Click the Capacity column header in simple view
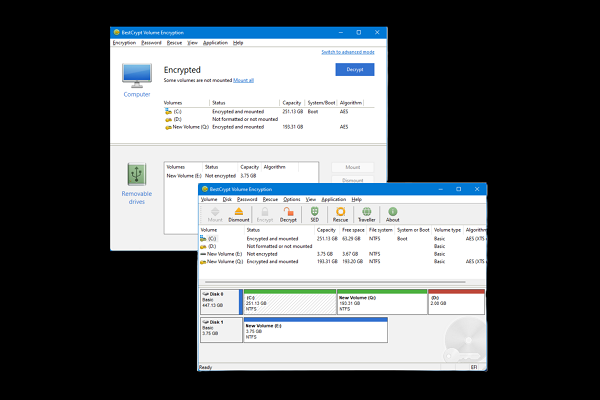This screenshot has height=400, width=600. pos(292,102)
